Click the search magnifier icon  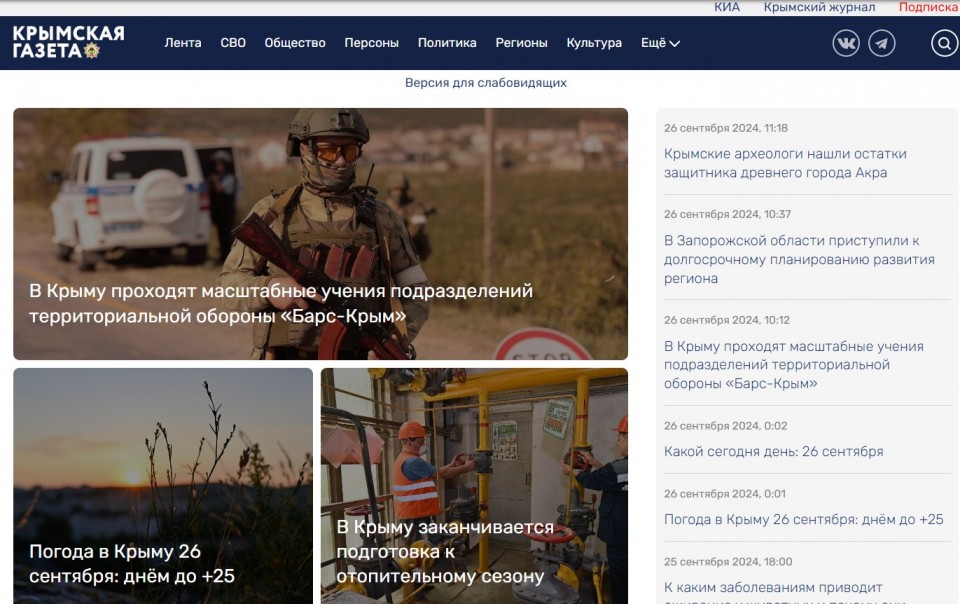944,43
